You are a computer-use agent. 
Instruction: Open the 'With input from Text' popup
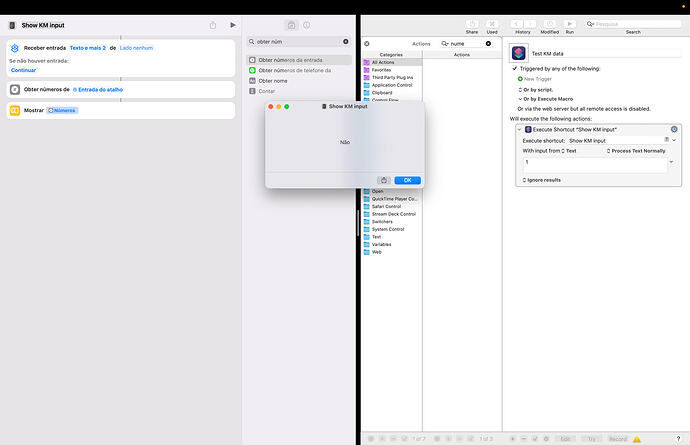569,151
